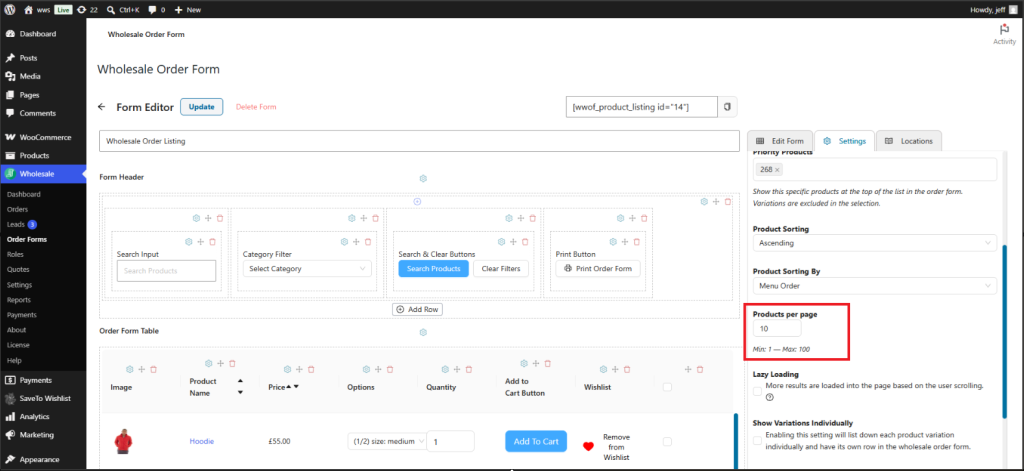Click the Update button
Image resolution: width=1024 pixels, height=471 pixels.
tap(202, 106)
